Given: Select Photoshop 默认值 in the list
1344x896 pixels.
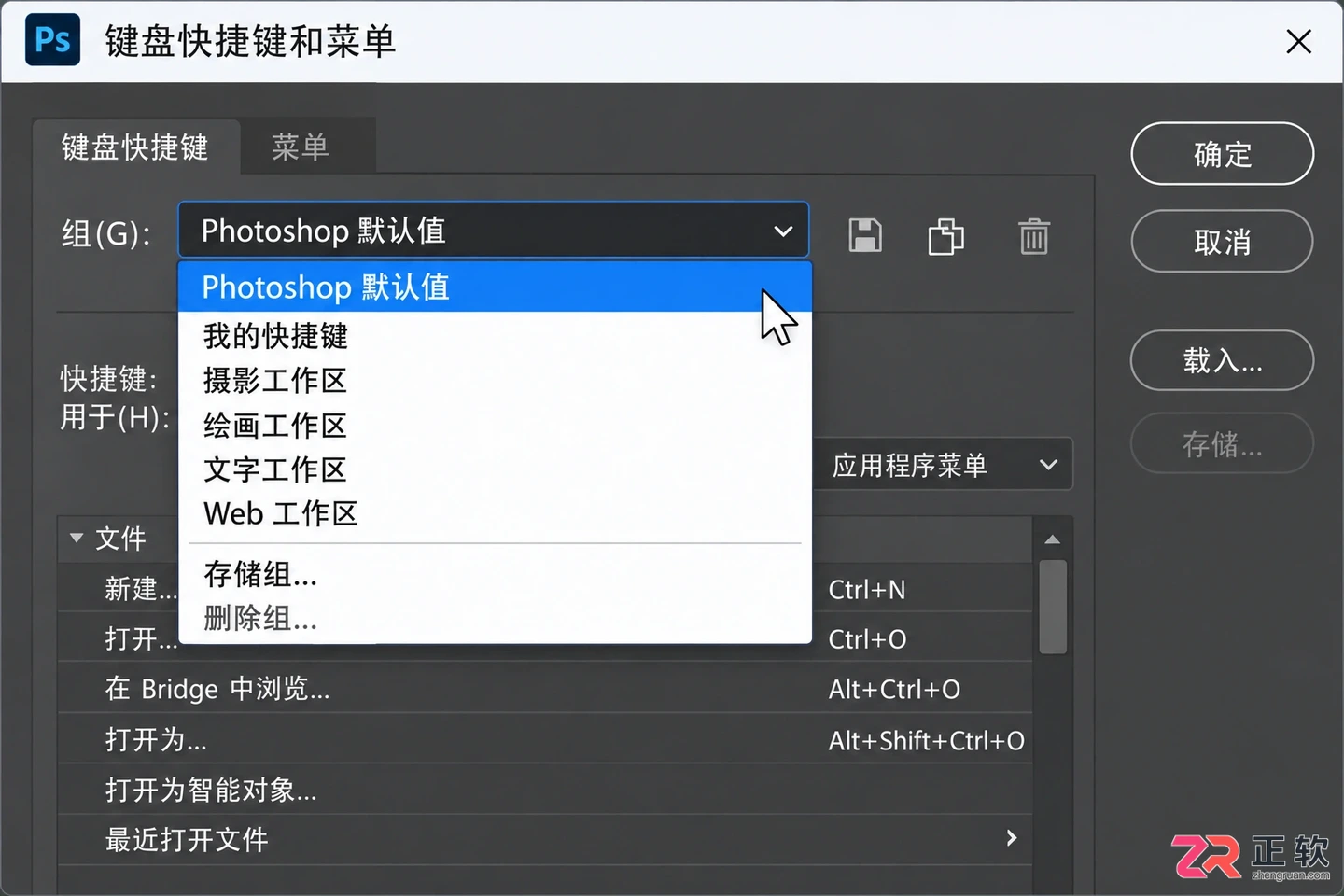Looking at the screenshot, I should [495, 287].
